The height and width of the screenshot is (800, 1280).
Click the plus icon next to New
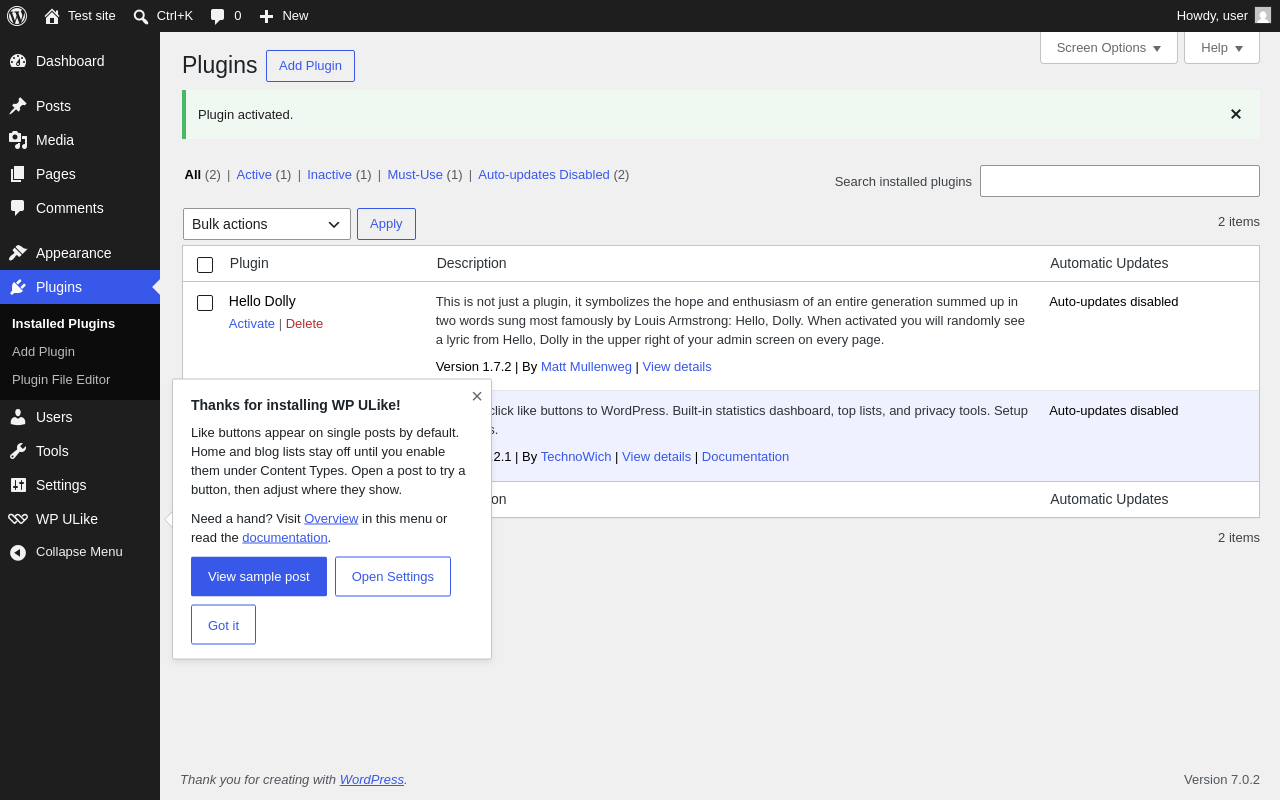266,16
